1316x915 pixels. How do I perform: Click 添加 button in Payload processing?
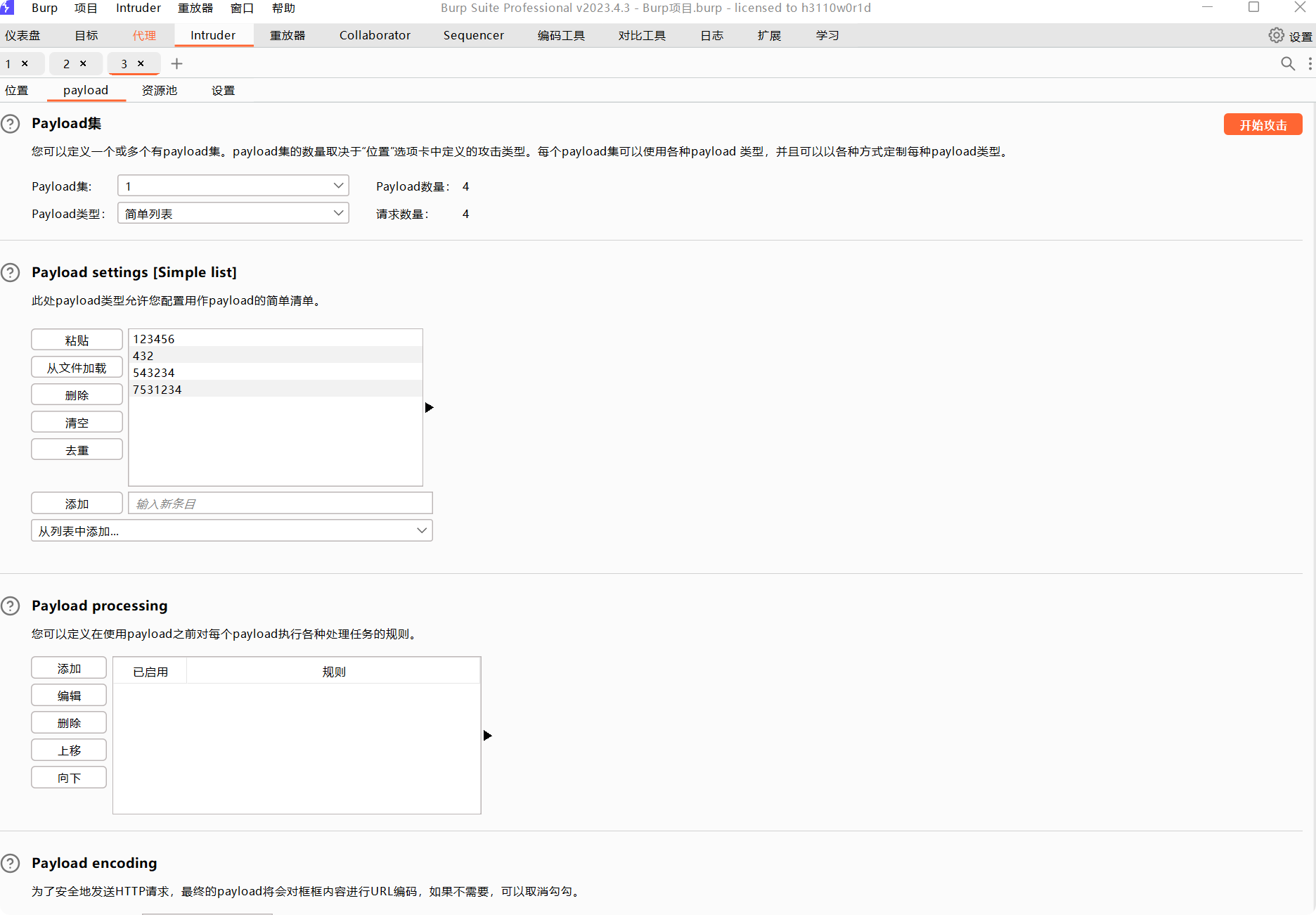(x=69, y=667)
